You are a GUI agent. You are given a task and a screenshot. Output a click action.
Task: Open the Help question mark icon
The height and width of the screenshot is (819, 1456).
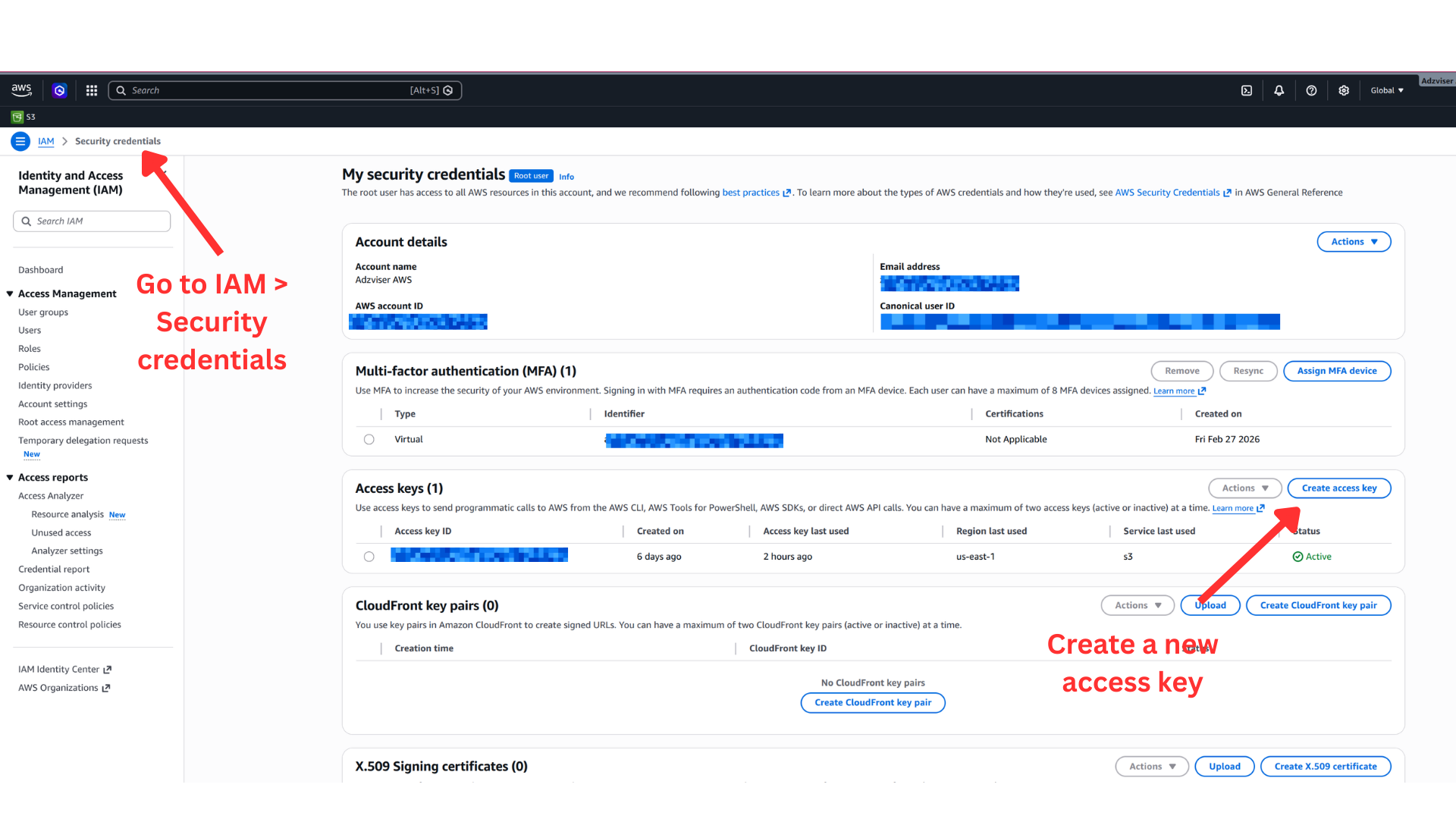tap(1312, 90)
